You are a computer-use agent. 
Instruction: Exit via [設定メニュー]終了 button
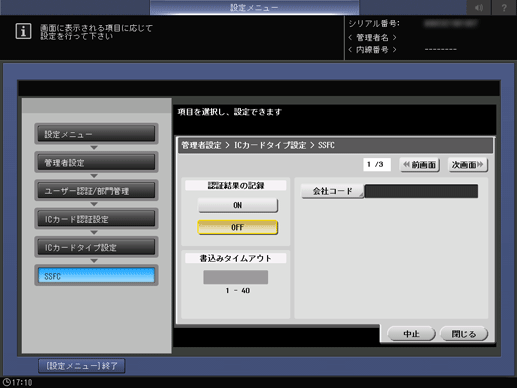(x=82, y=366)
